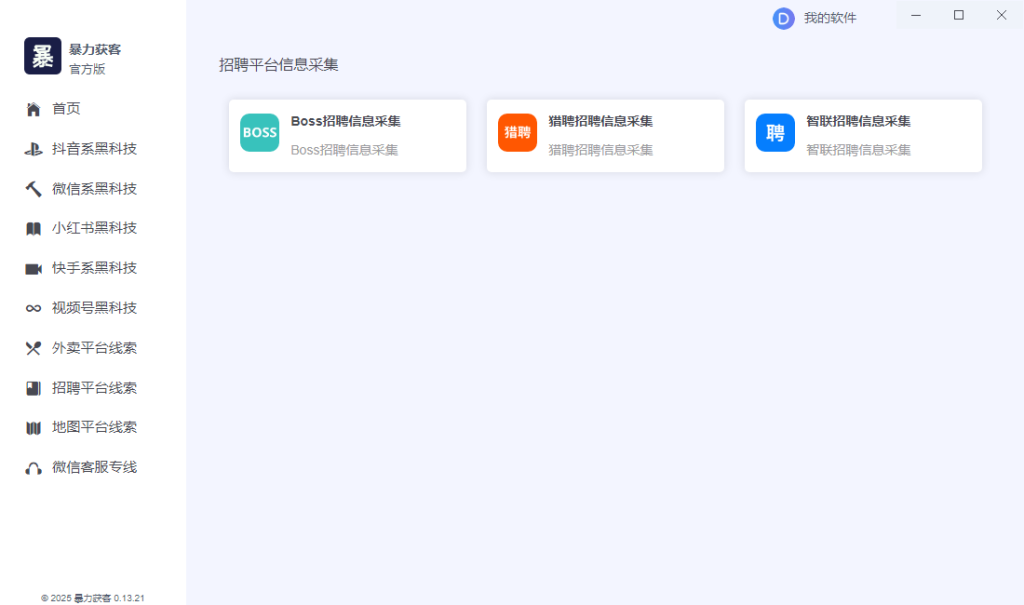Click the BOSS app icon on the first card
Screen dimensions: 1024x605
[259, 132]
